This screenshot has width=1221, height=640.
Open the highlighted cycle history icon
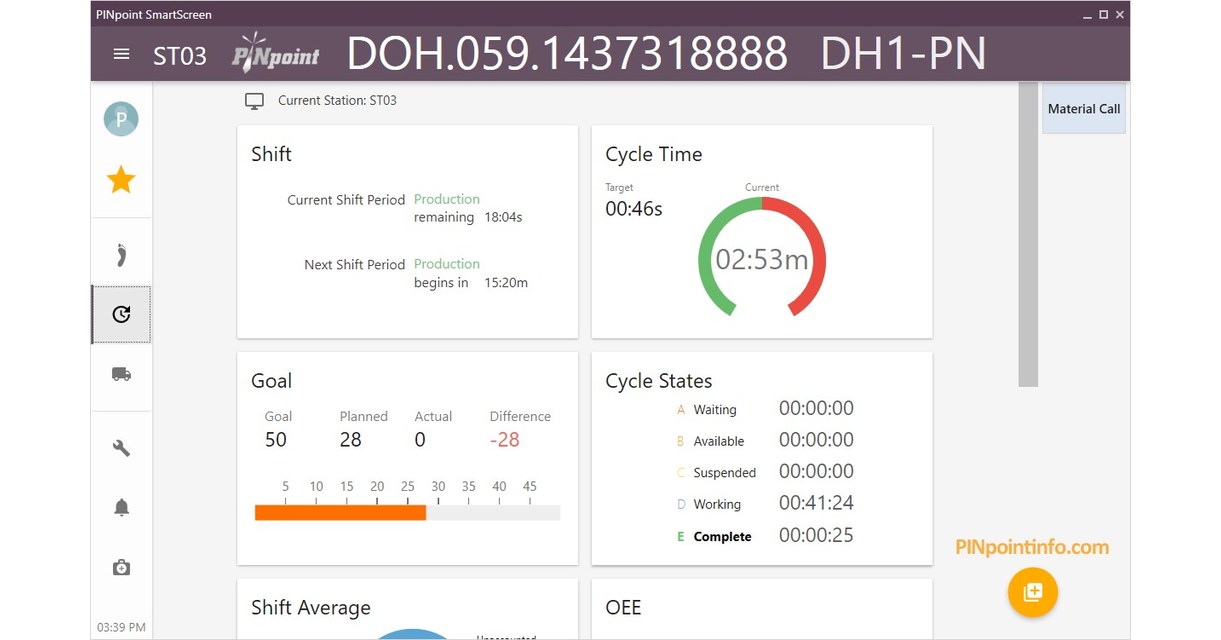(120, 314)
